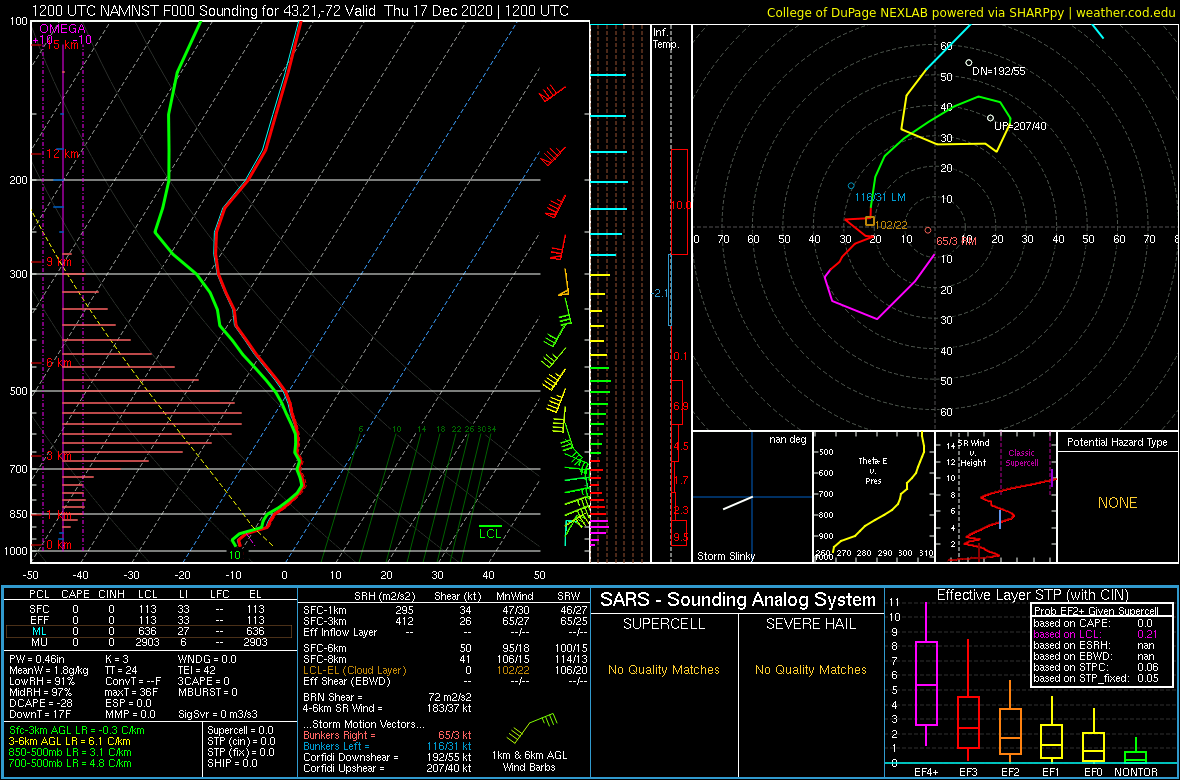The image size is (1180, 780).
Task: Click the 1km & 6km AGL wind barb icon
Action: (531, 728)
